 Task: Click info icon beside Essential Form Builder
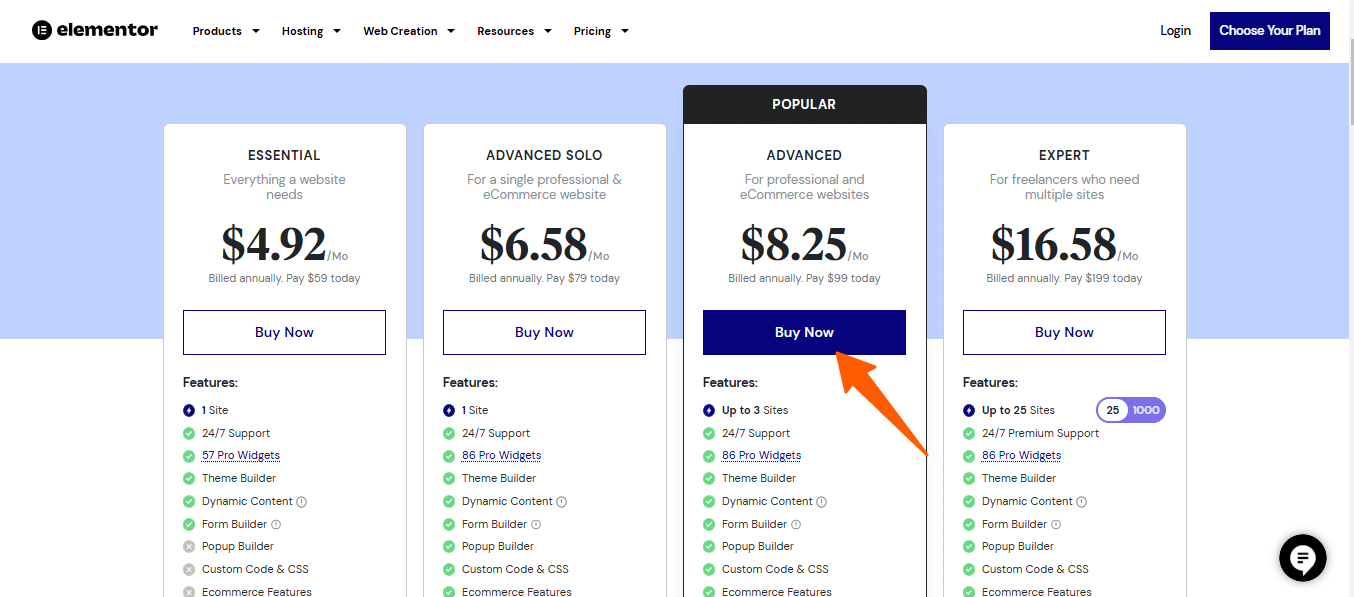tap(276, 524)
